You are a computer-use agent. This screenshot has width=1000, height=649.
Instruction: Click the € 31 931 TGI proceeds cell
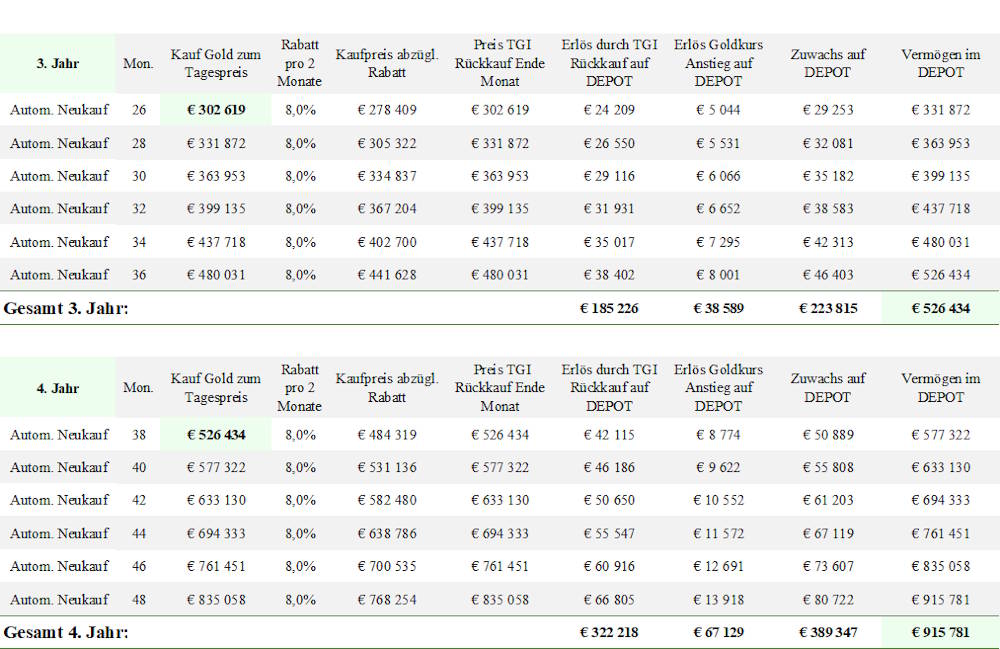pyautogui.click(x=609, y=208)
